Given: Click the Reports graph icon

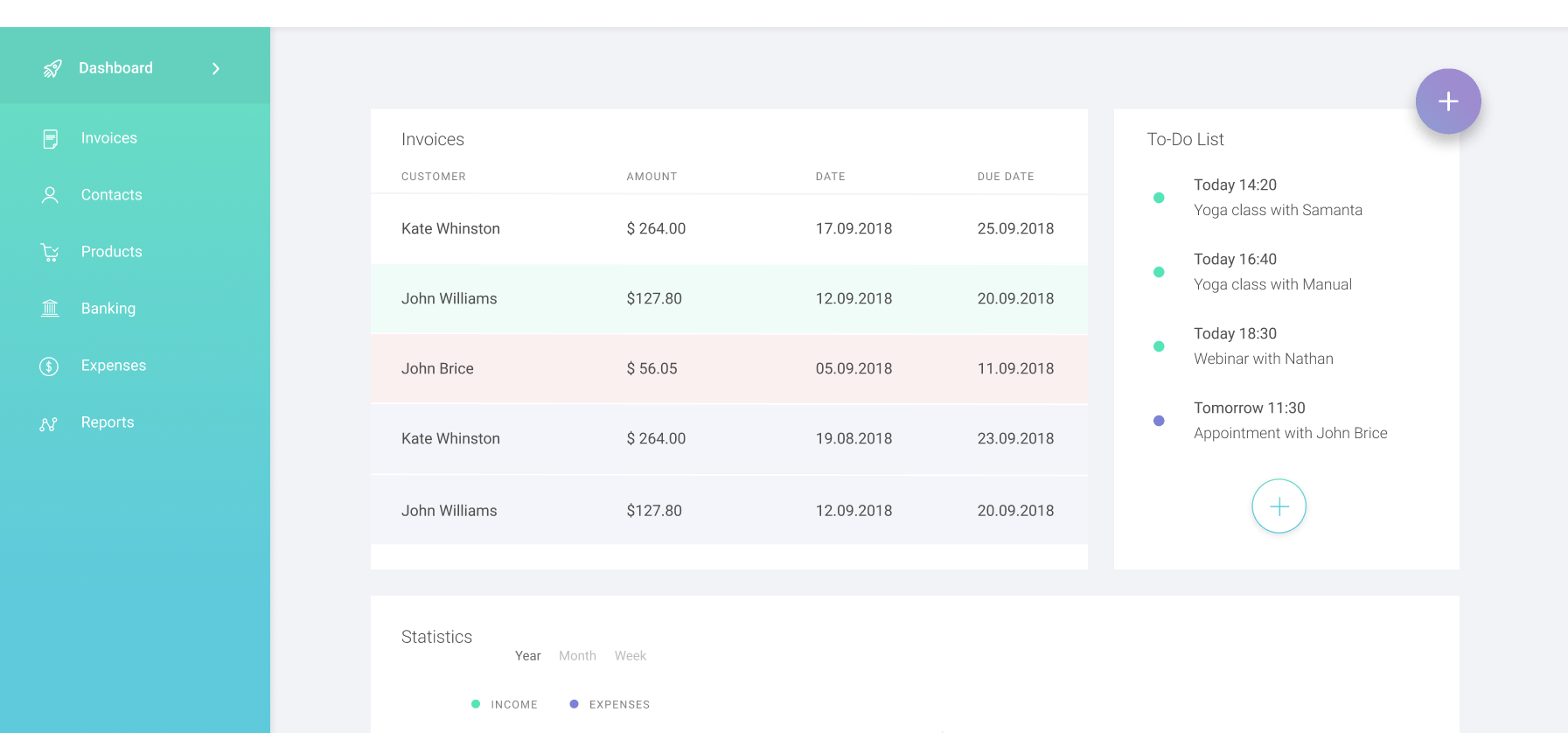Looking at the screenshot, I should coord(49,423).
